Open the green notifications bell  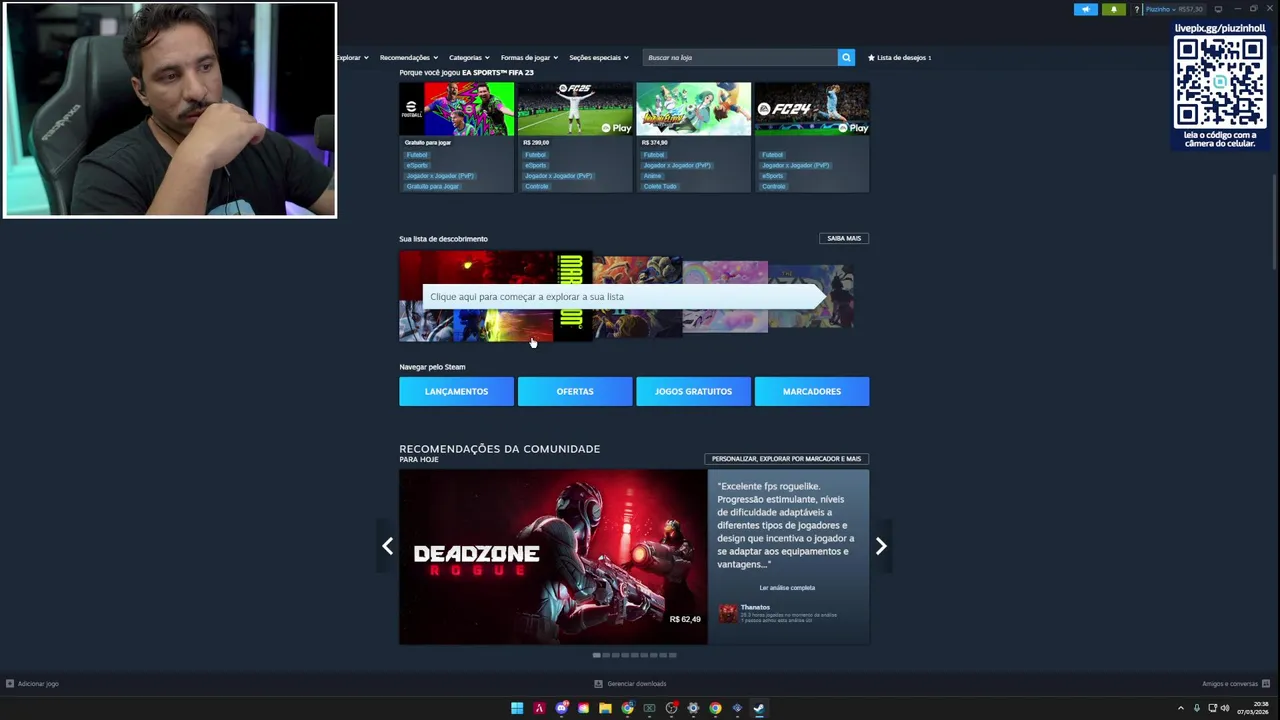click(1114, 9)
